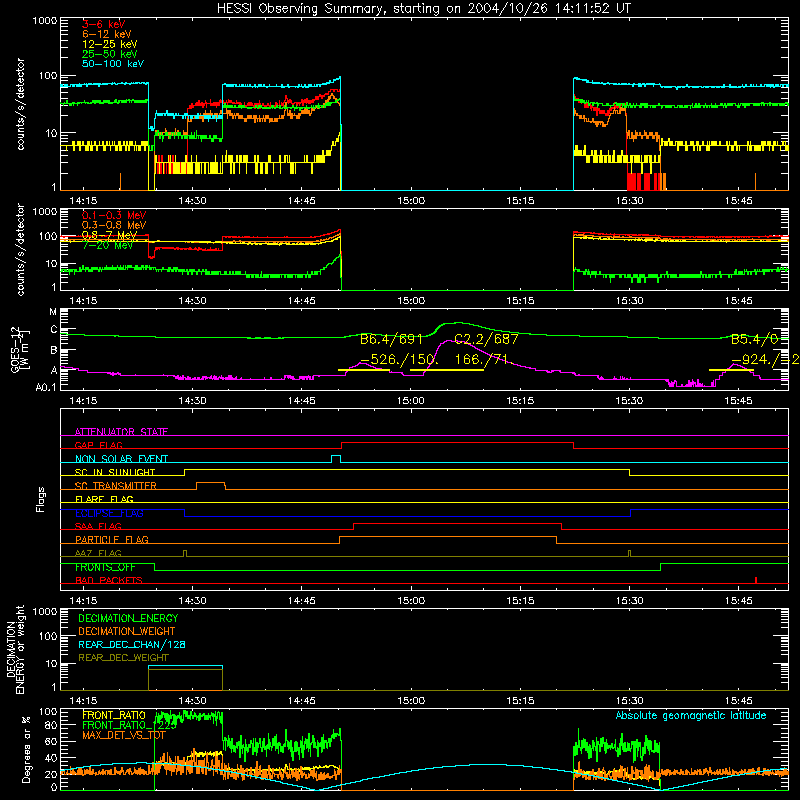
Task: Click the '7-20 MeV' legend entry
Action: [107, 245]
